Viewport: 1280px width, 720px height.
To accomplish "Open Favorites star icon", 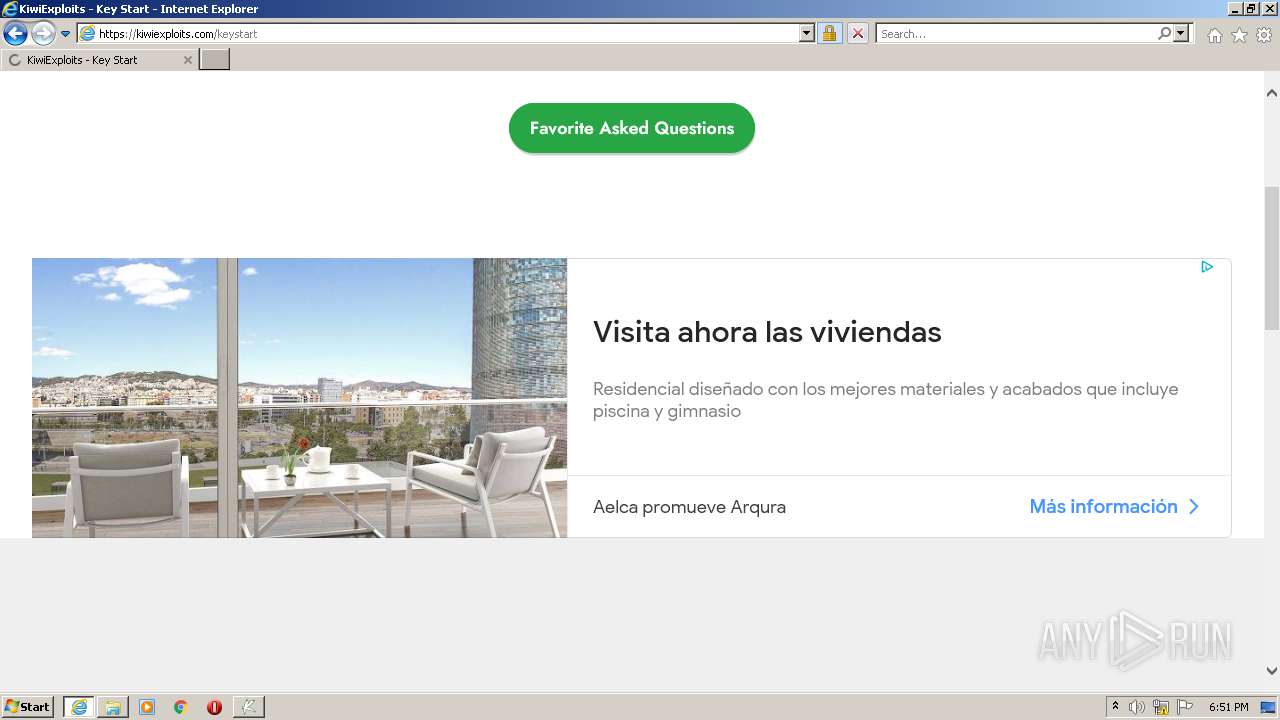I will point(1239,35).
